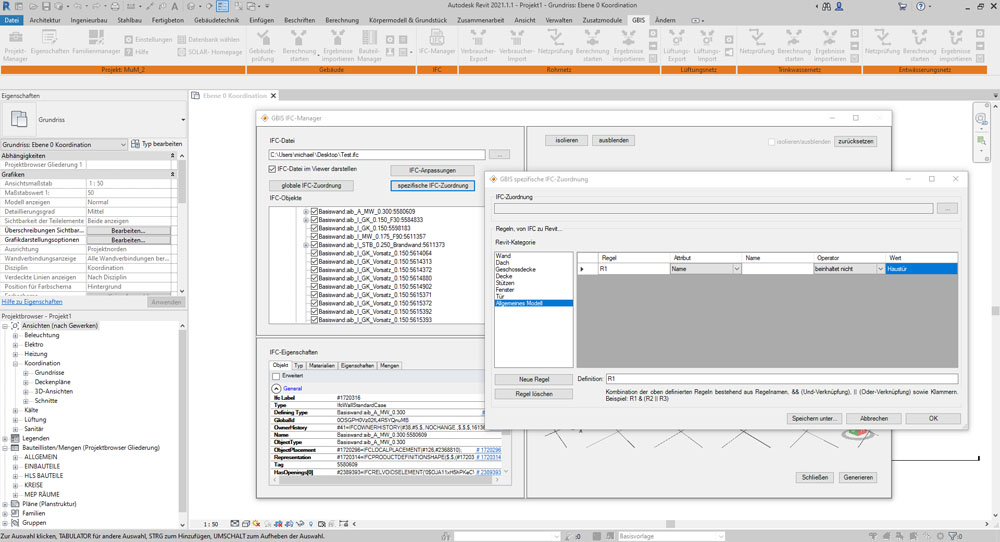Uncheck Basiswand aib_I_GK_0.150_F30:5584833 checkbox
This screenshot has width=1000, height=542.
[x=314, y=219]
